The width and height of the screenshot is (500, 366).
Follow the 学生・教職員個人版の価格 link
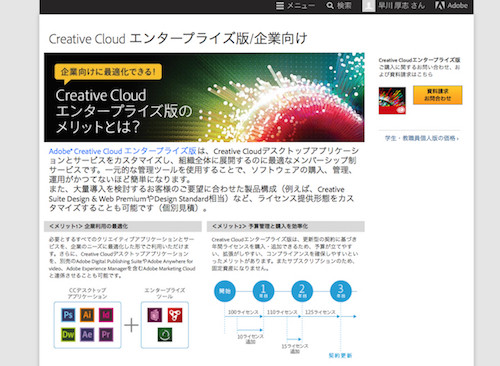(x=422, y=138)
